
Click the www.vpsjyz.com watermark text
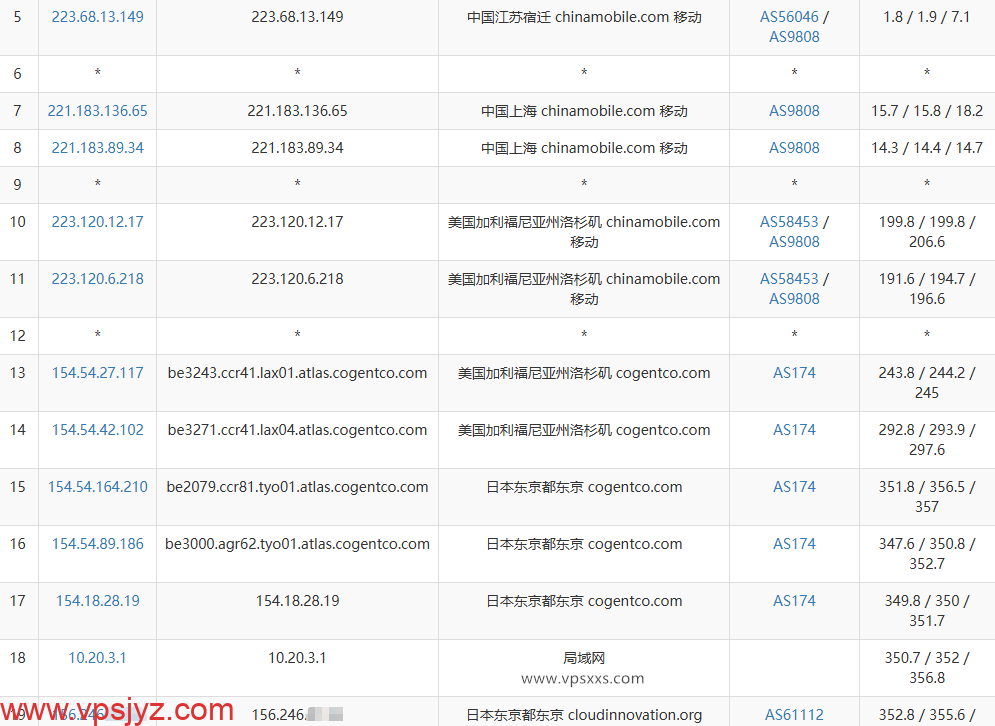tap(113, 711)
